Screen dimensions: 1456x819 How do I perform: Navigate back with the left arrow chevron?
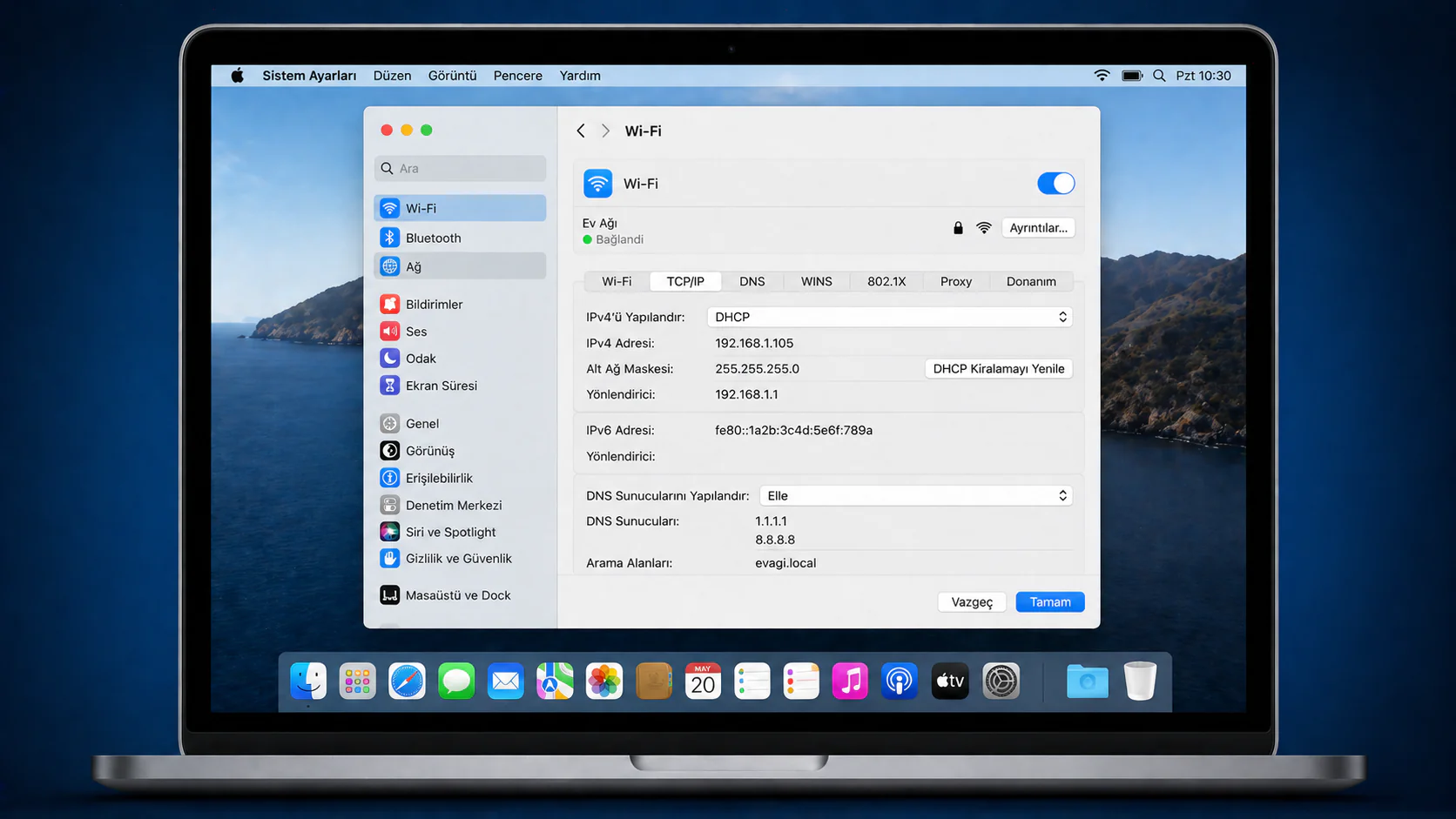click(x=580, y=131)
